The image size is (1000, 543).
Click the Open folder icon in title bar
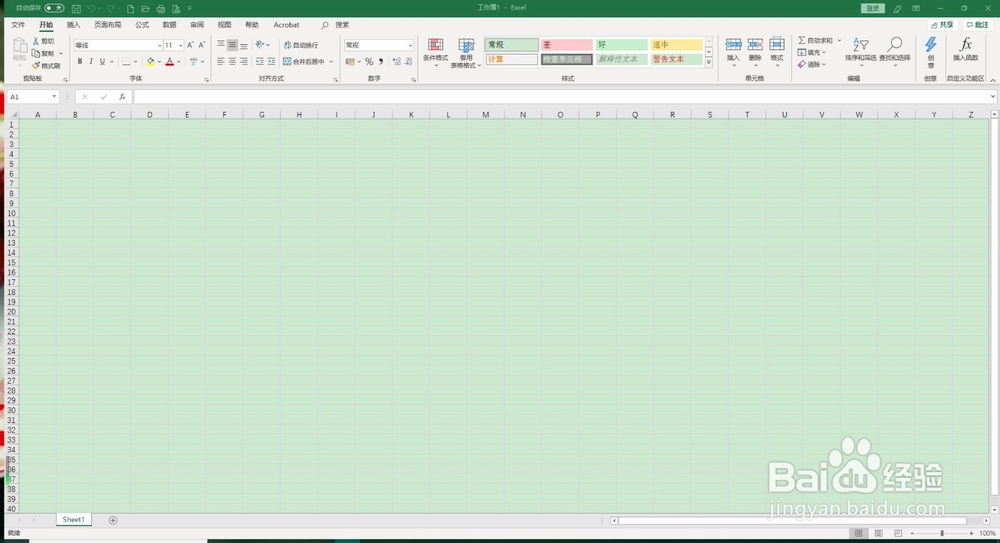[145, 9]
